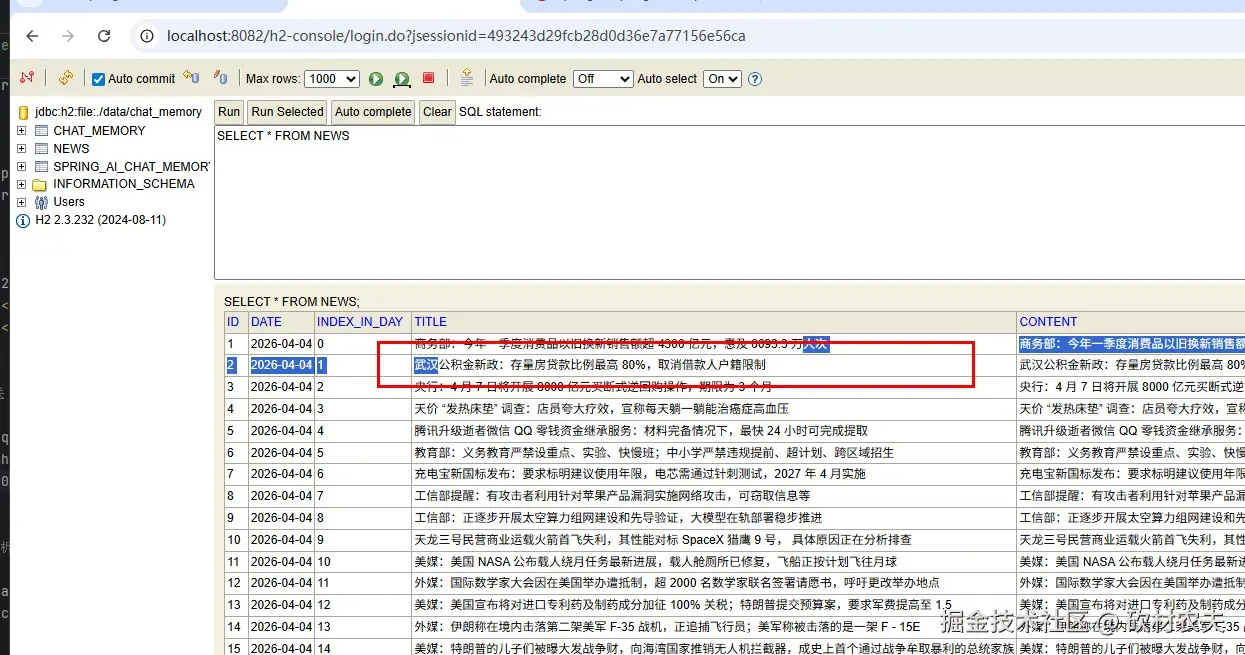Click the localhost:8082 address bar URL
The image size is (1245, 655).
click(x=456, y=36)
